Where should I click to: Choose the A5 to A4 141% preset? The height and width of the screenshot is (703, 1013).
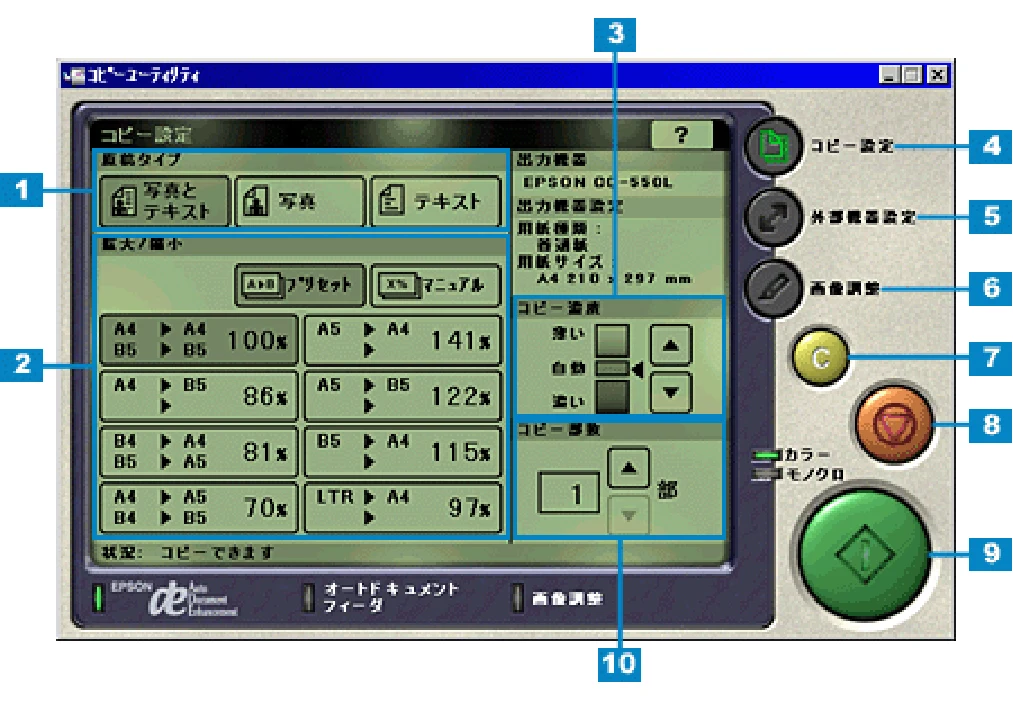[x=403, y=340]
